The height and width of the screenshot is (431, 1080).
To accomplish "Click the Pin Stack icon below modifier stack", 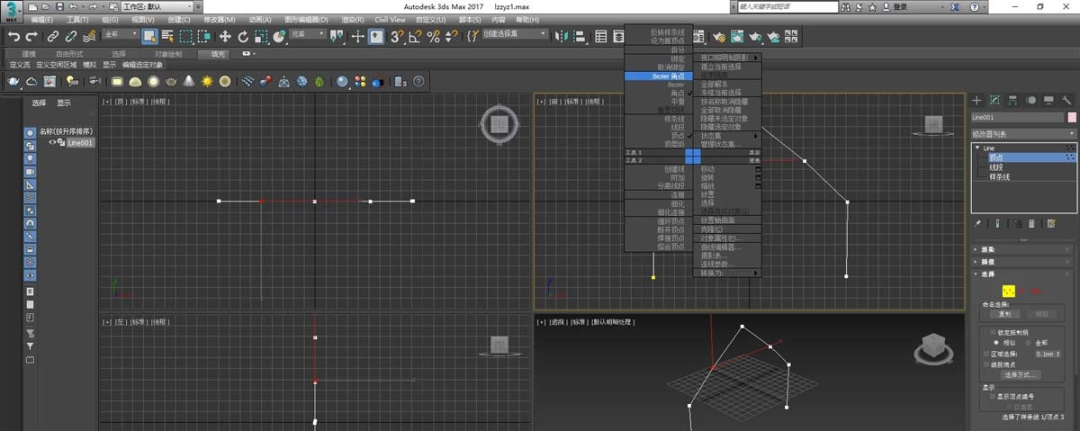I will click(977, 223).
